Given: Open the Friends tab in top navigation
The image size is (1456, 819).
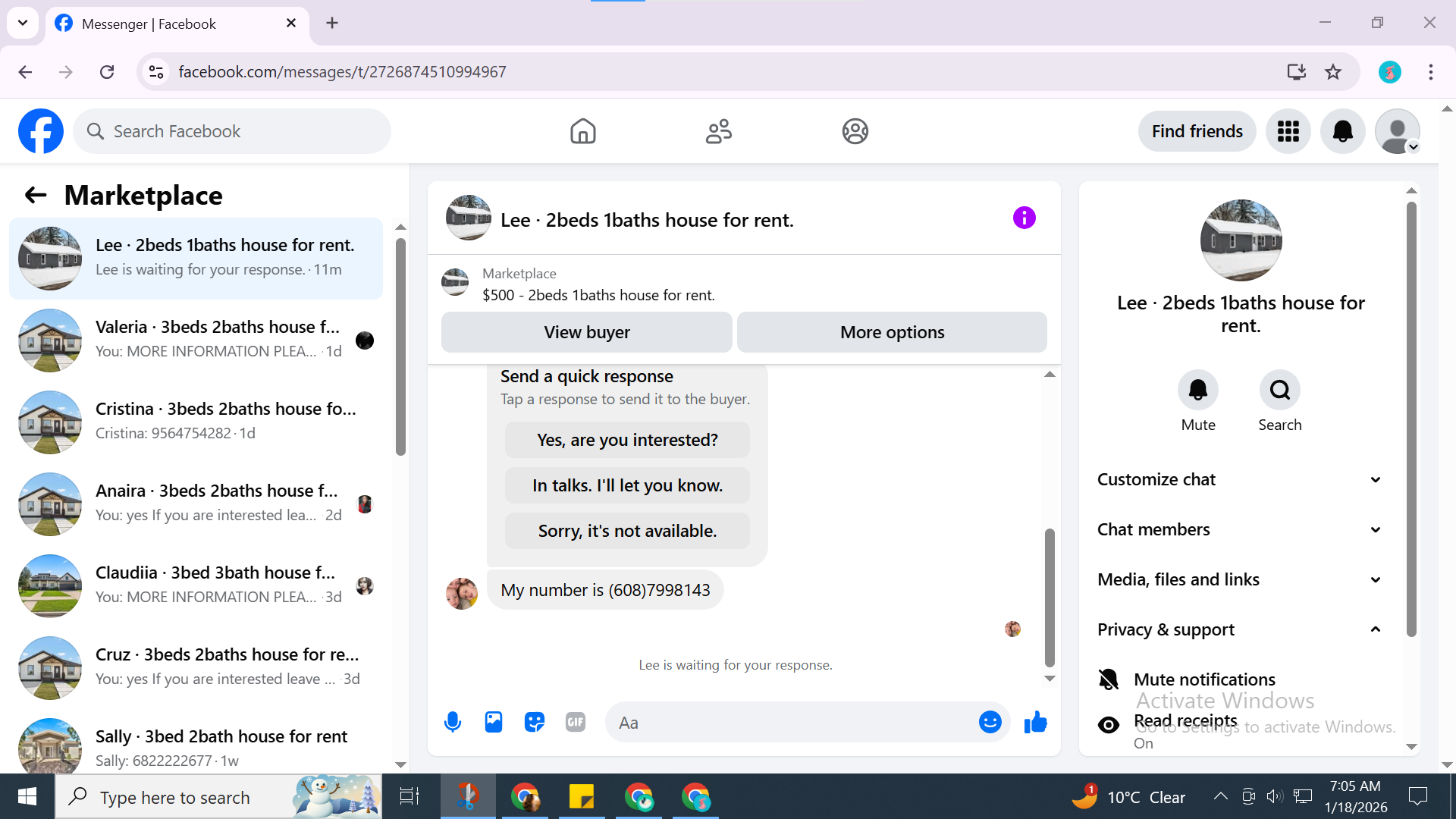Looking at the screenshot, I should (x=718, y=131).
